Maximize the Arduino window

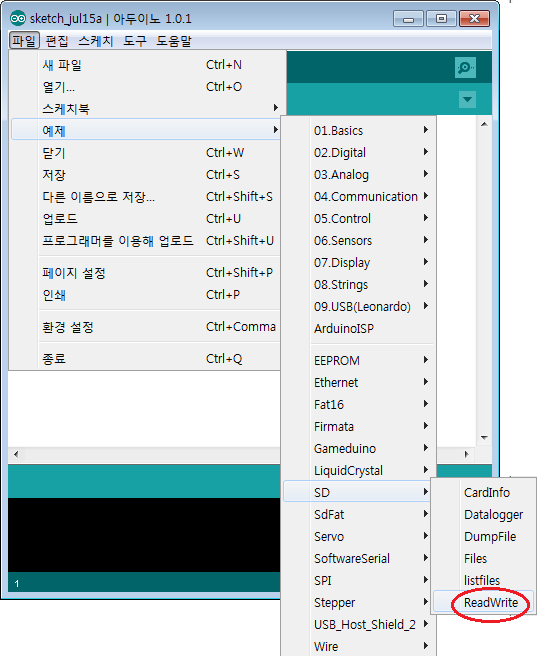pyautogui.click(x=441, y=19)
